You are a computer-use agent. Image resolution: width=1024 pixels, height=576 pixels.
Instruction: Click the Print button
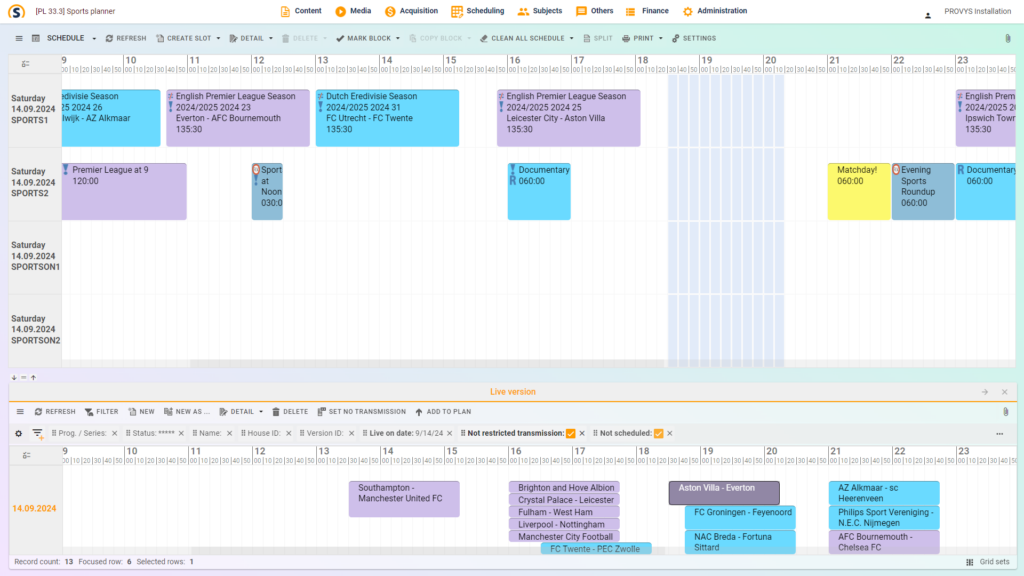point(637,39)
